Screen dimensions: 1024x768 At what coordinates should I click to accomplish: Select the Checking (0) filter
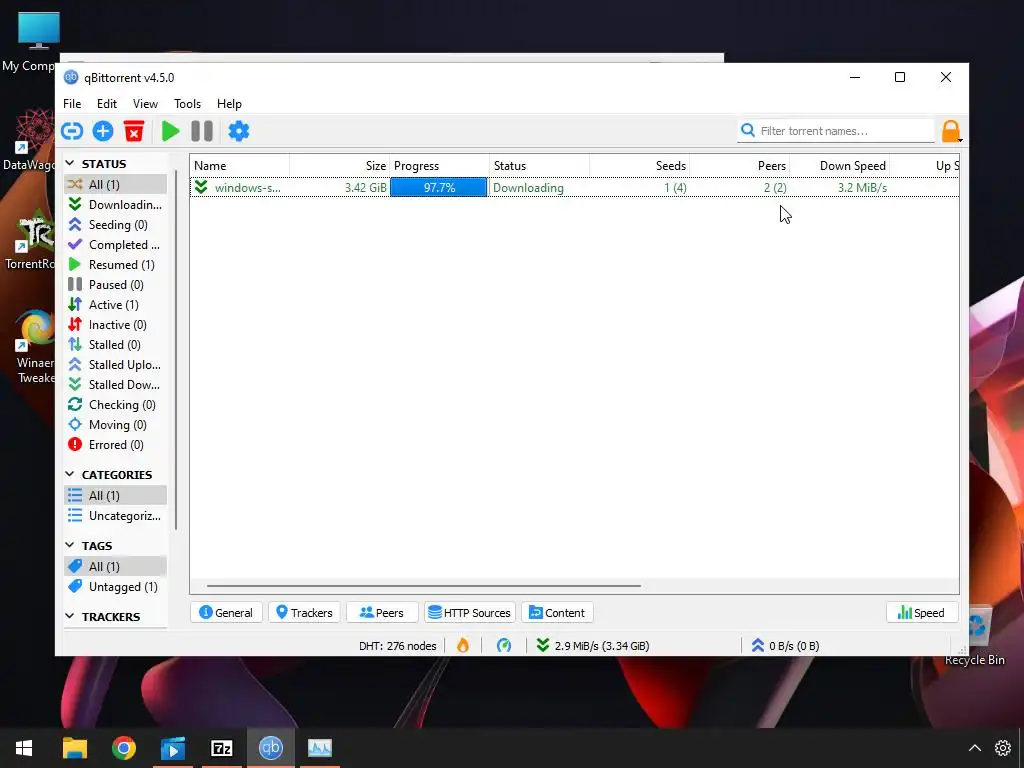(116, 405)
